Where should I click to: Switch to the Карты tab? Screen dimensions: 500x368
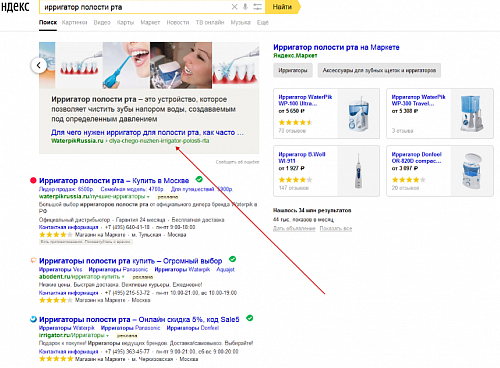coord(125,22)
